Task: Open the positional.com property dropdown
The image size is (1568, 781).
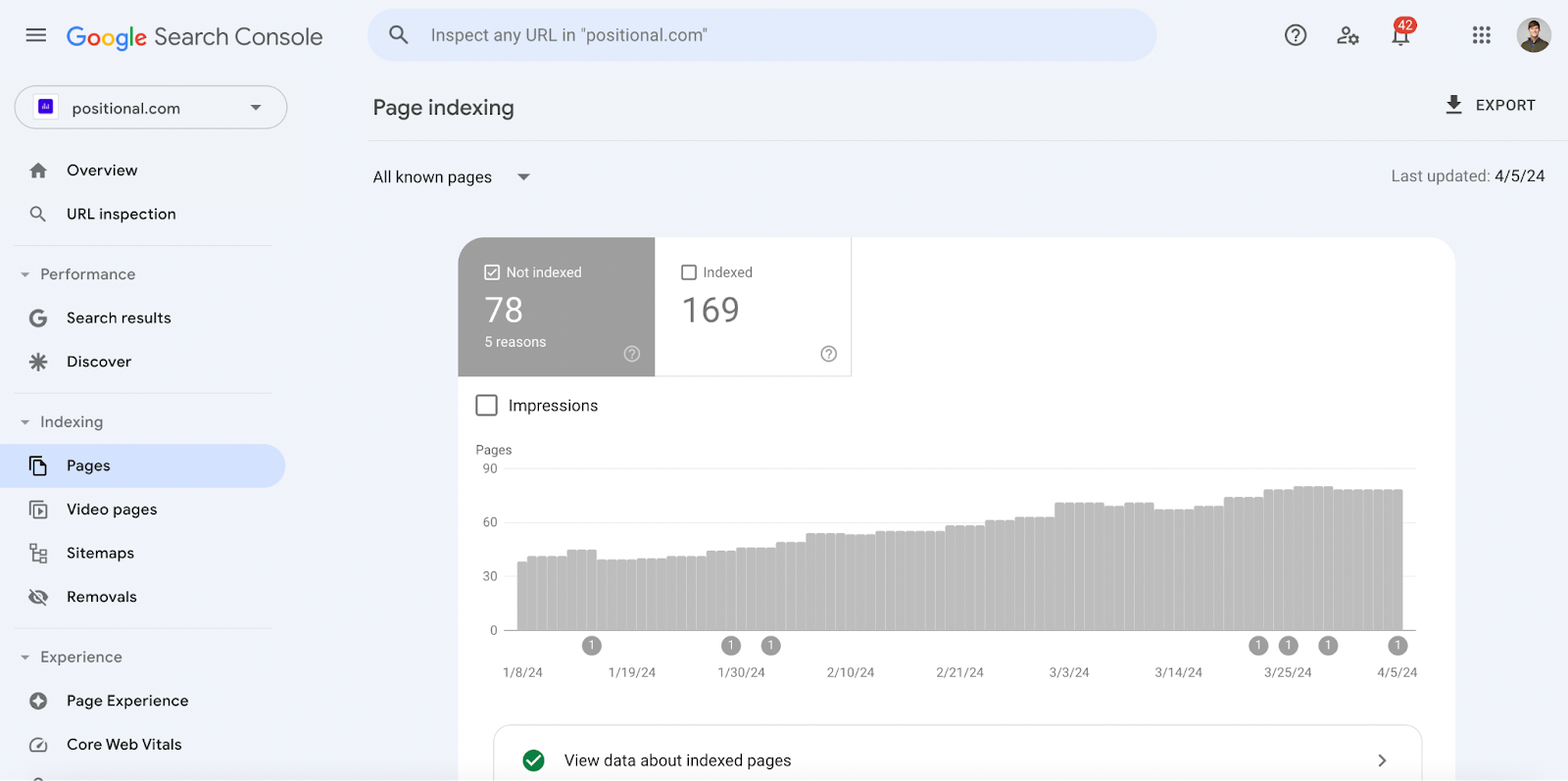Action: (x=151, y=107)
